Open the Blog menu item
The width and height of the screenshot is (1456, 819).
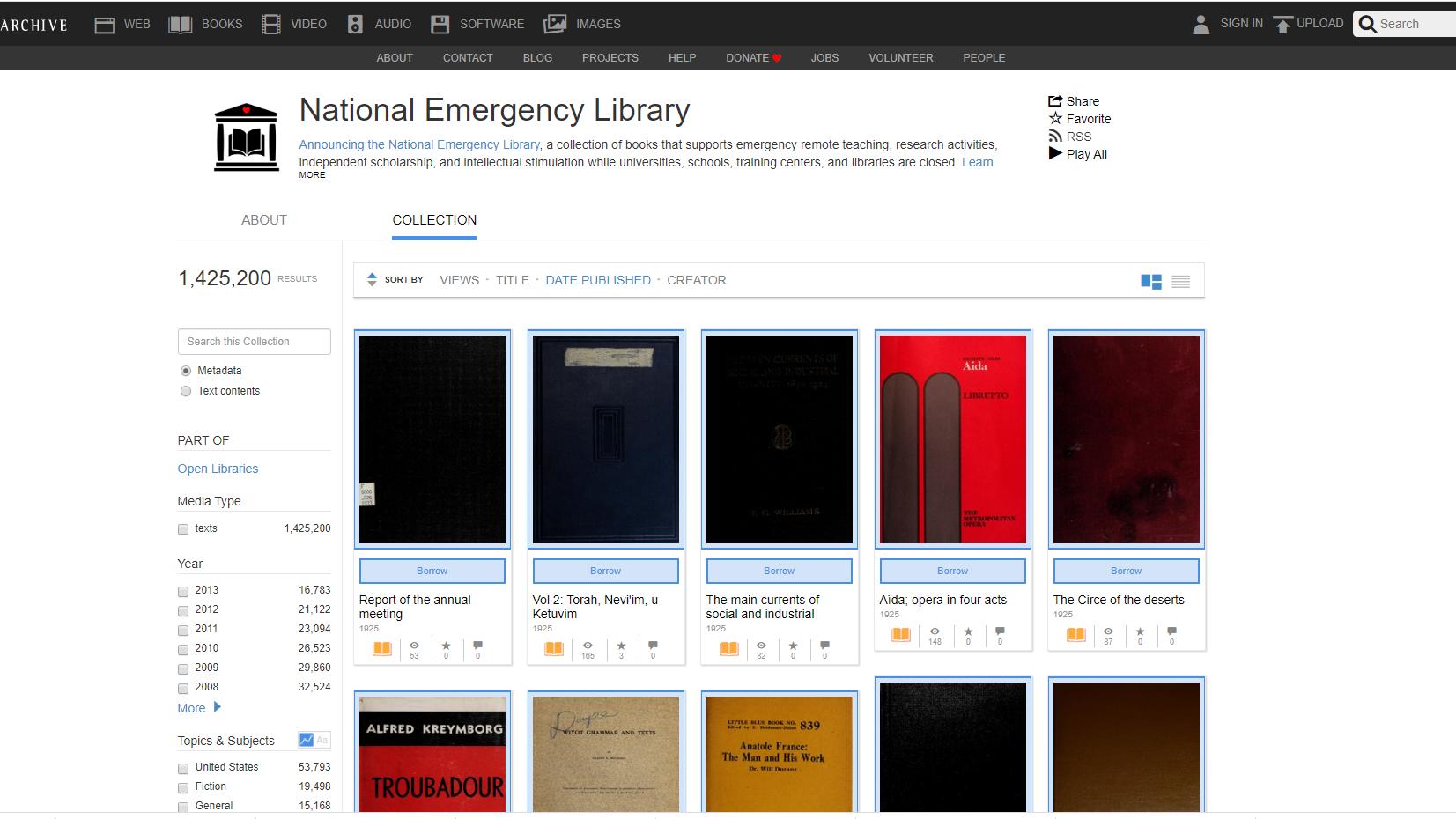coord(537,58)
